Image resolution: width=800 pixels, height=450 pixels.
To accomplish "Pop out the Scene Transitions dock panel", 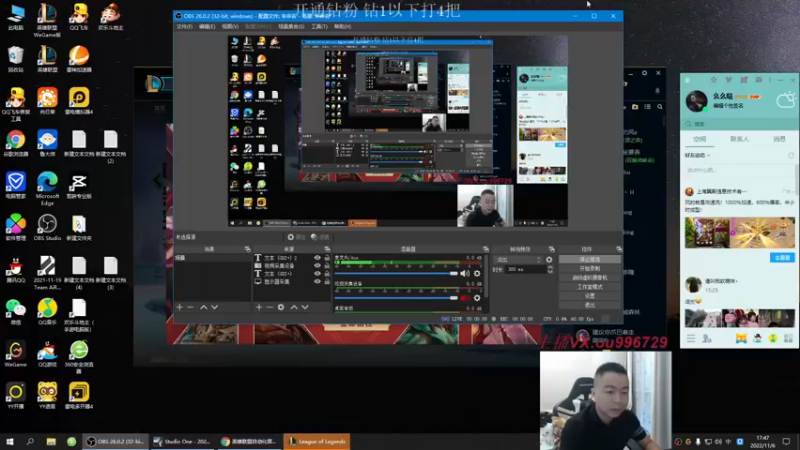I will point(552,249).
